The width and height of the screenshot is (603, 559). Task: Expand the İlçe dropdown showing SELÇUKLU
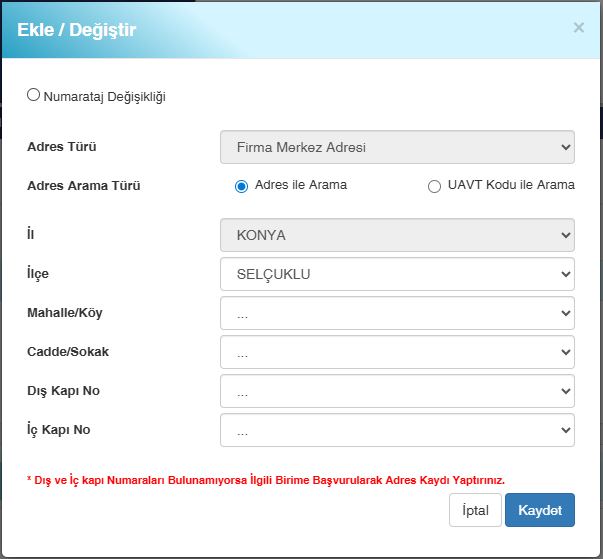[x=397, y=274]
